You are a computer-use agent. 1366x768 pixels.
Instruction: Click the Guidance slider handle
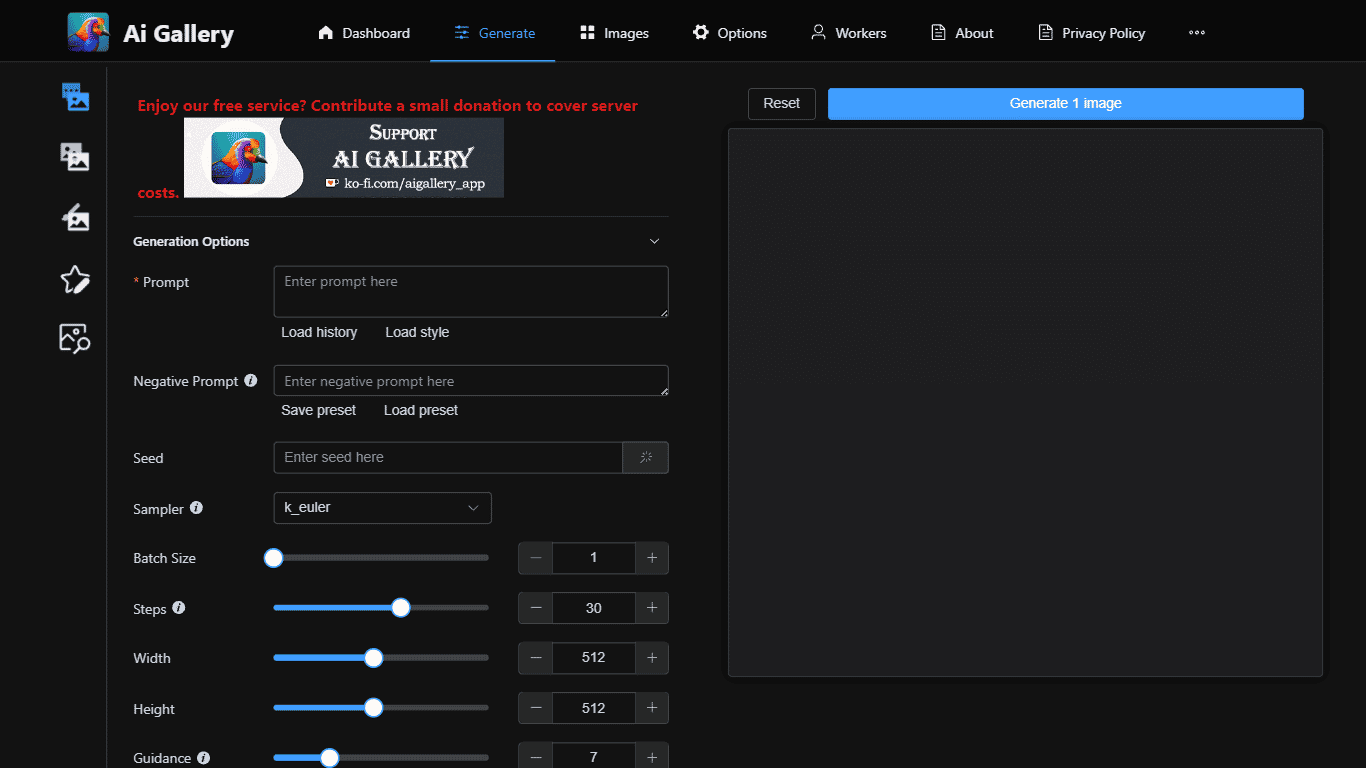329,757
